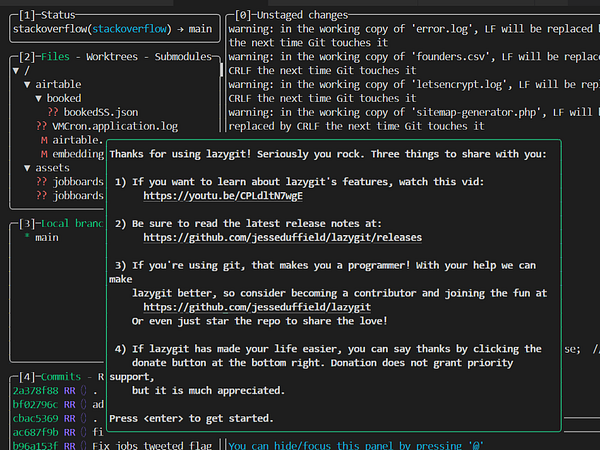Screen dimensions: 600x450
Task: Collapse the root '/' folder
Action: tap(16, 71)
